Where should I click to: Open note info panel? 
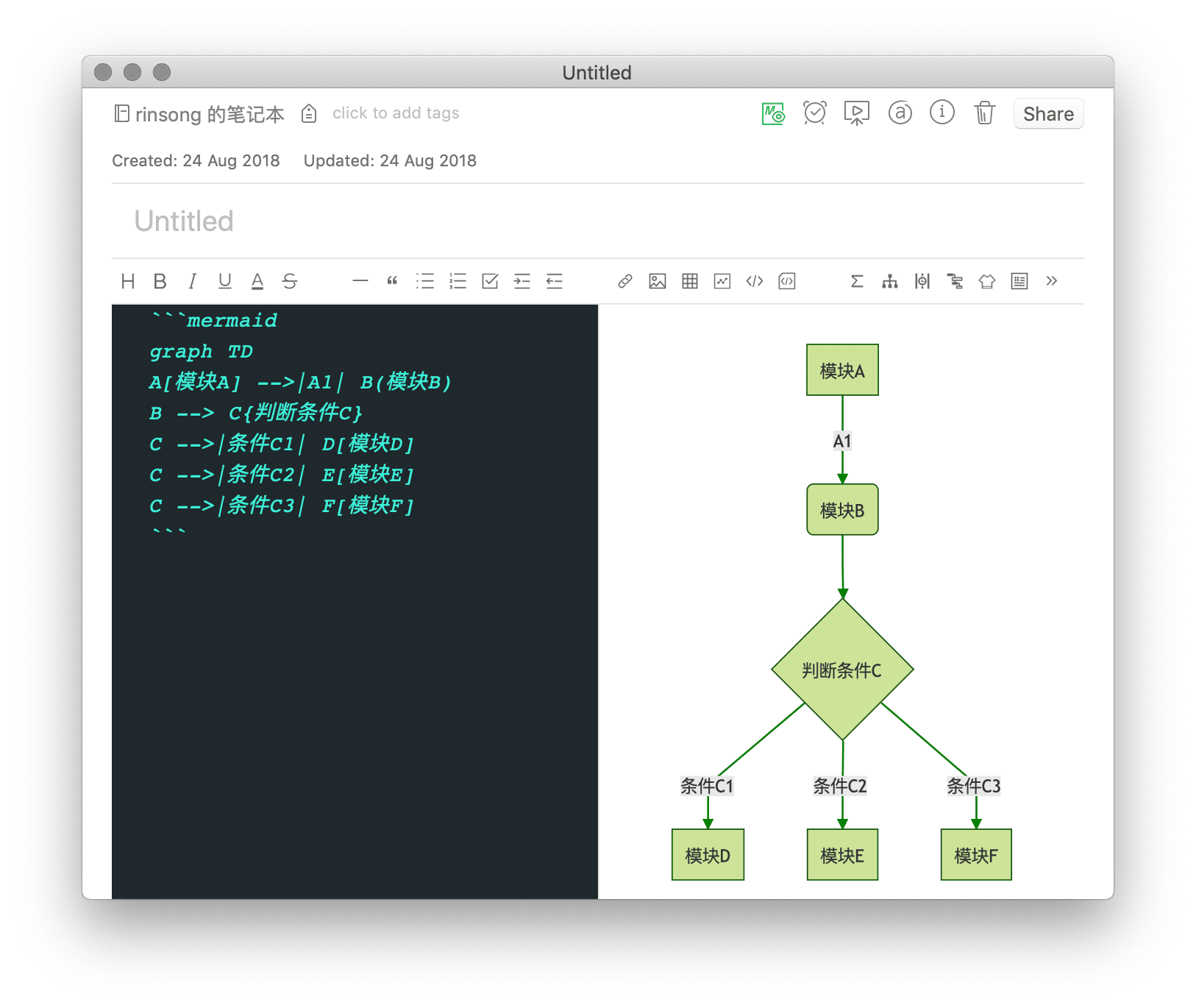[942, 113]
